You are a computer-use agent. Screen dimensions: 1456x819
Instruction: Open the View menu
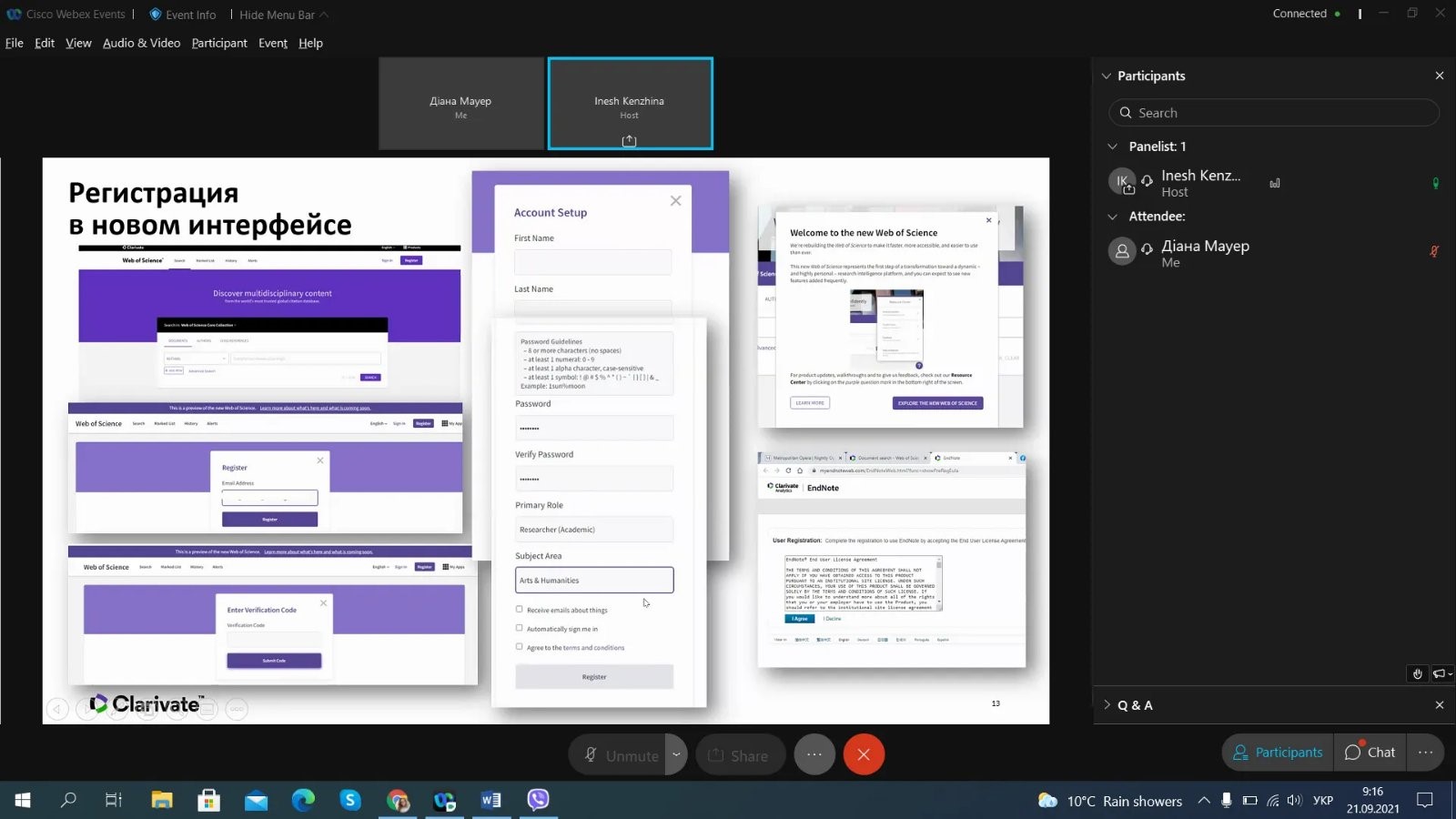(78, 43)
